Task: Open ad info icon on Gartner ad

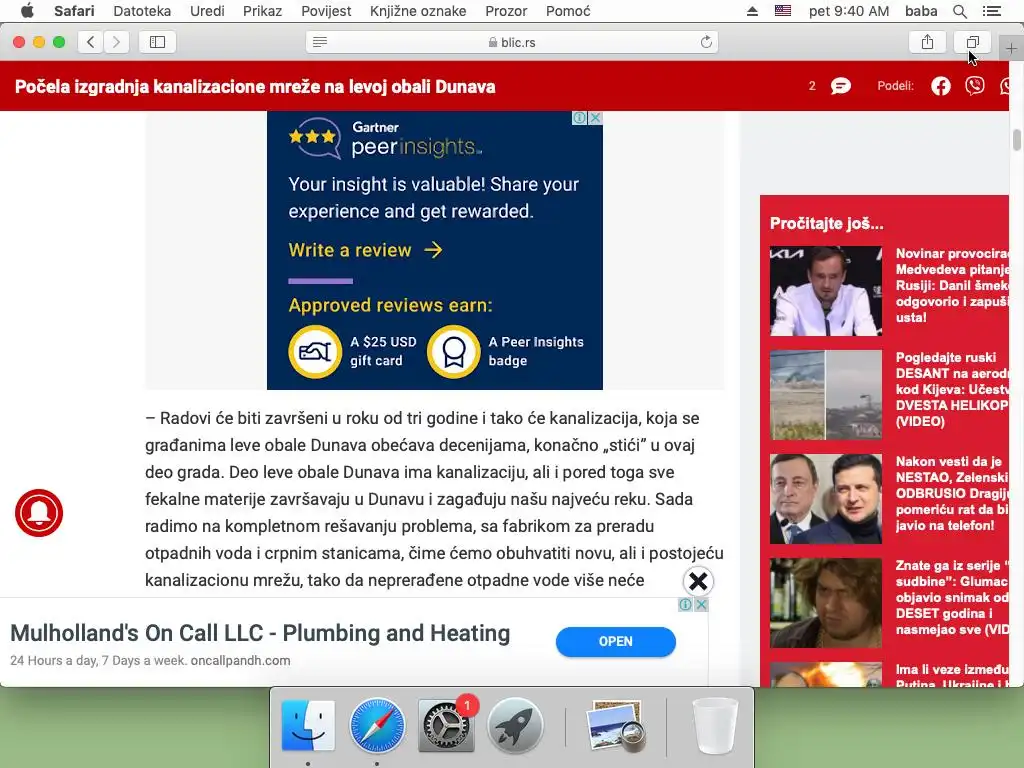Action: [x=579, y=118]
